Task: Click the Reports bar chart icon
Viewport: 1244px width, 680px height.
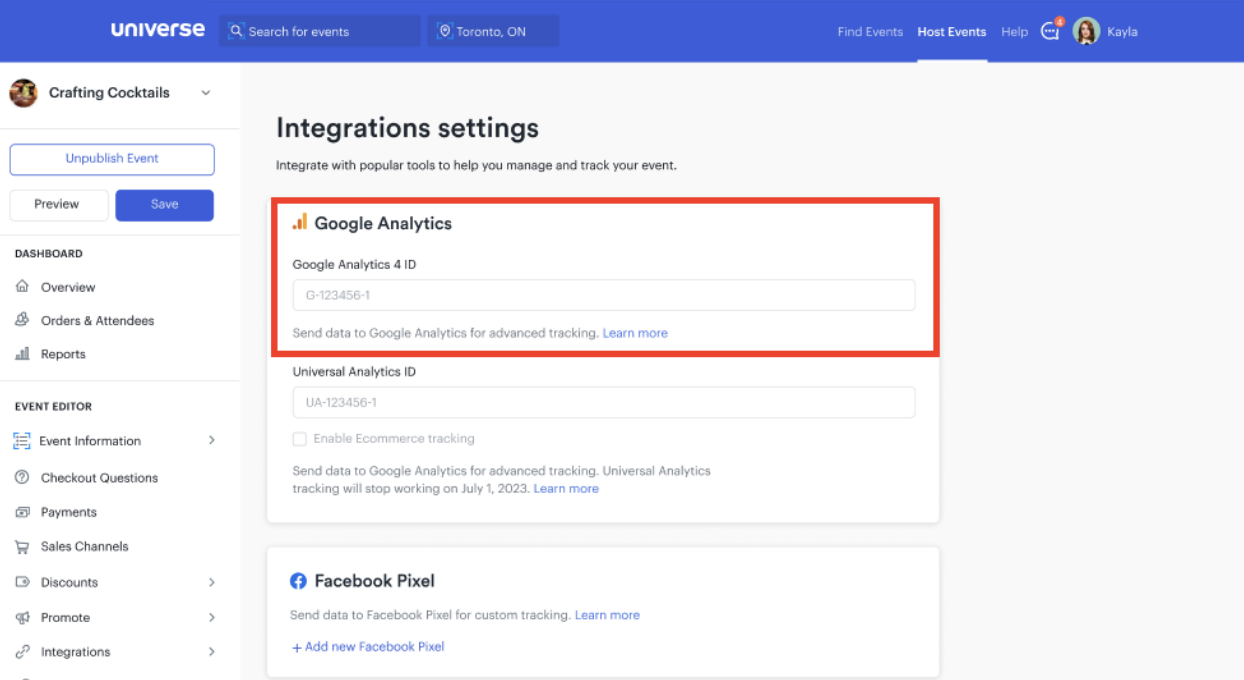Action: tap(22, 354)
